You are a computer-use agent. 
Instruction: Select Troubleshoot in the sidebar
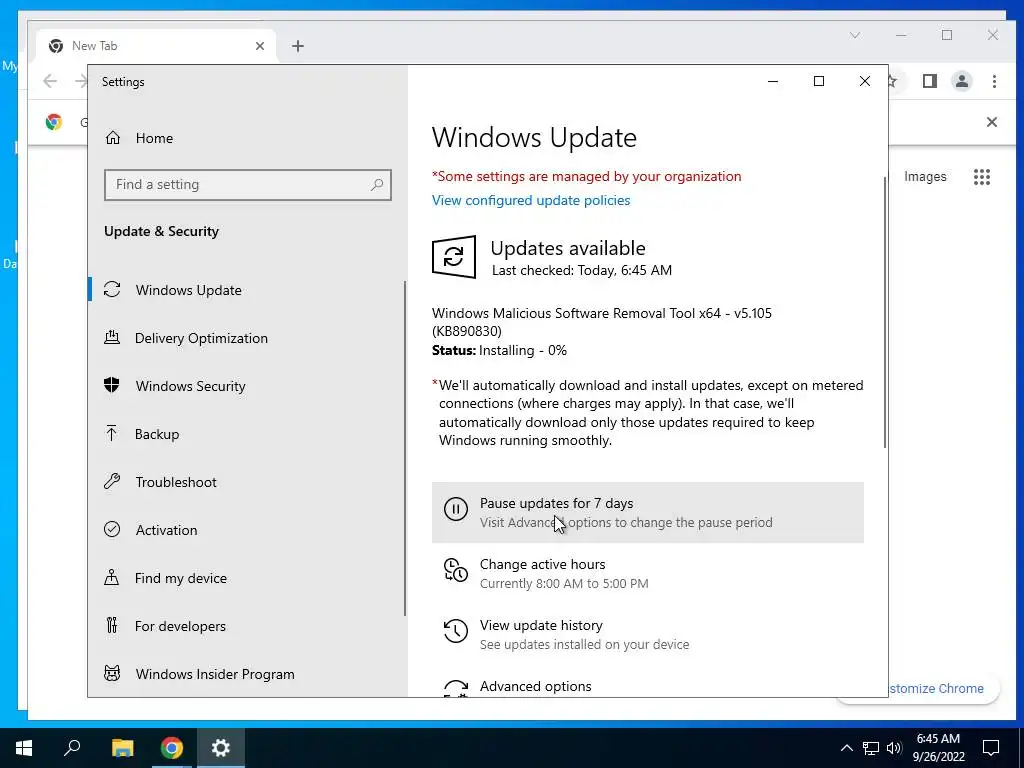247,482
